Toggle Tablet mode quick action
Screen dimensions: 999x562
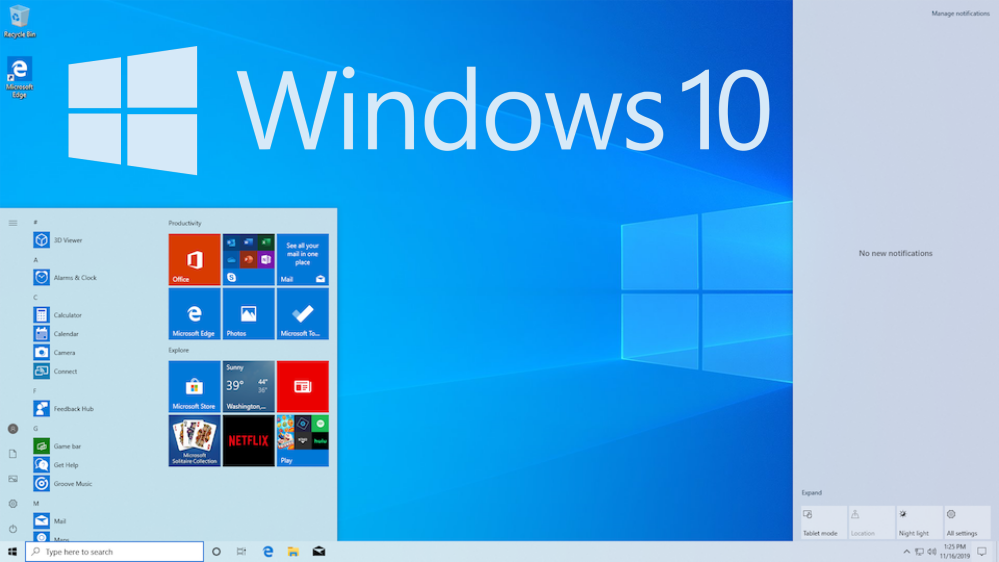pos(824,522)
